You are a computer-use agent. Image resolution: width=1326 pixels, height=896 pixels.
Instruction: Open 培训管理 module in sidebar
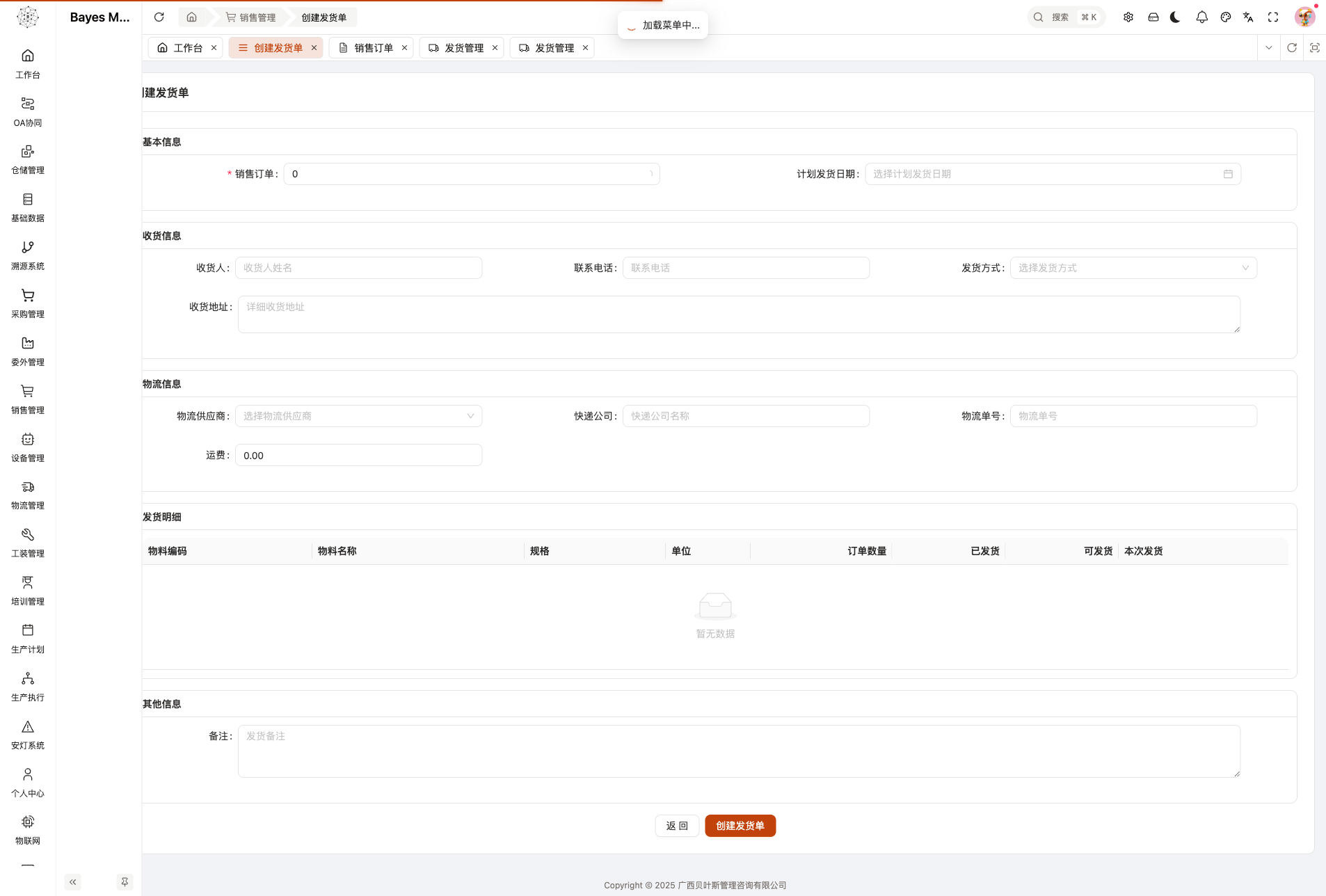[28, 591]
